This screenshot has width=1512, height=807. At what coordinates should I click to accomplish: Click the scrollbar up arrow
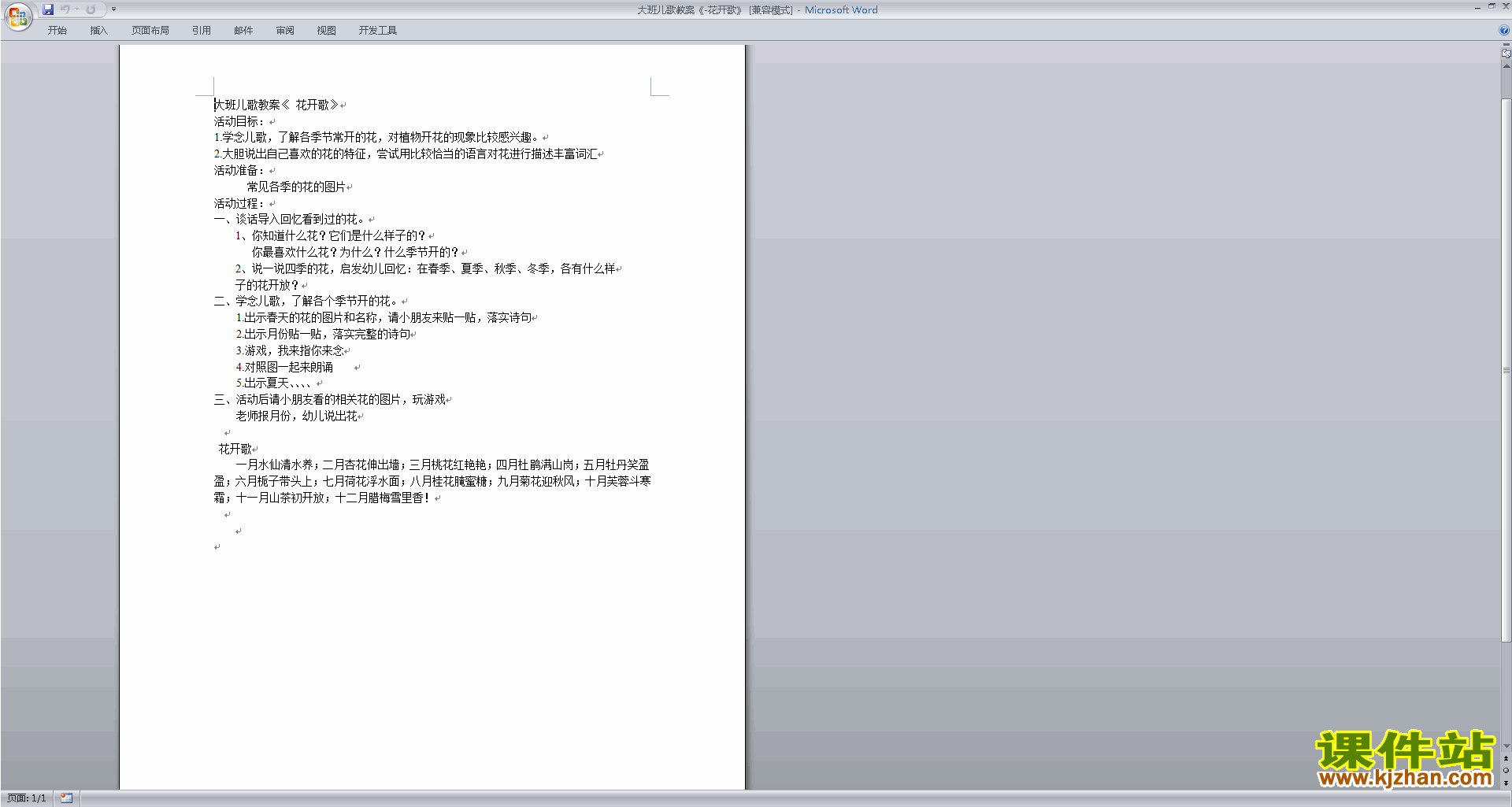pos(1506,66)
